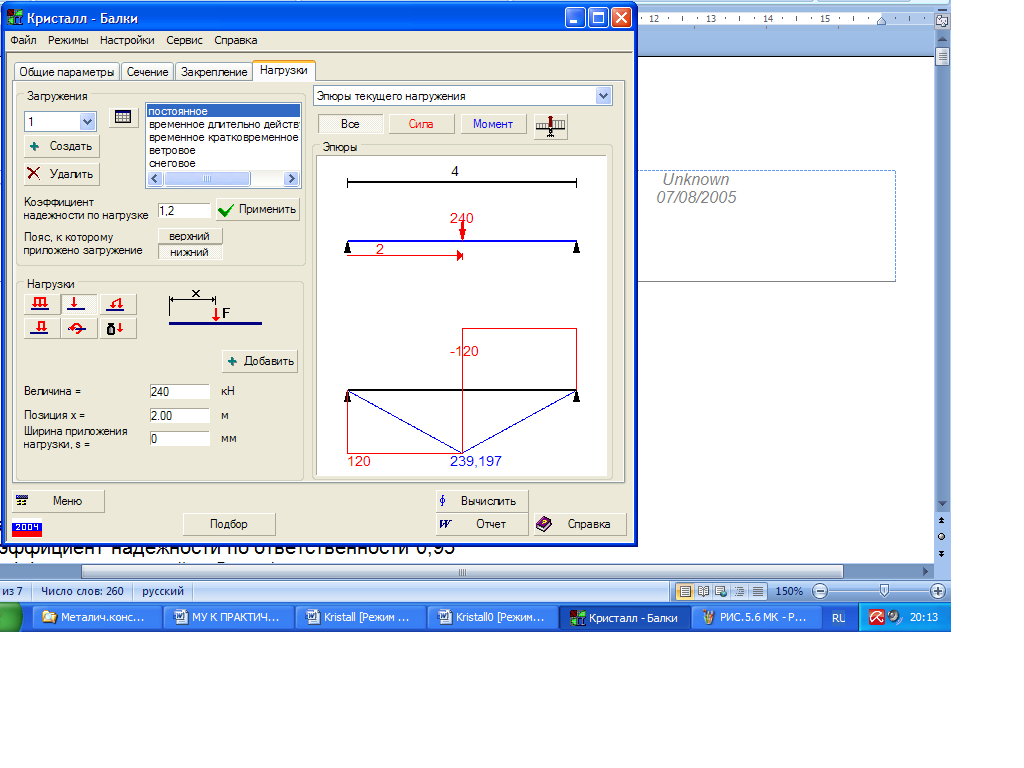The height and width of the screenshot is (768, 1024).
Task: Click the Avira antivirus tray icon
Action: click(x=876, y=617)
